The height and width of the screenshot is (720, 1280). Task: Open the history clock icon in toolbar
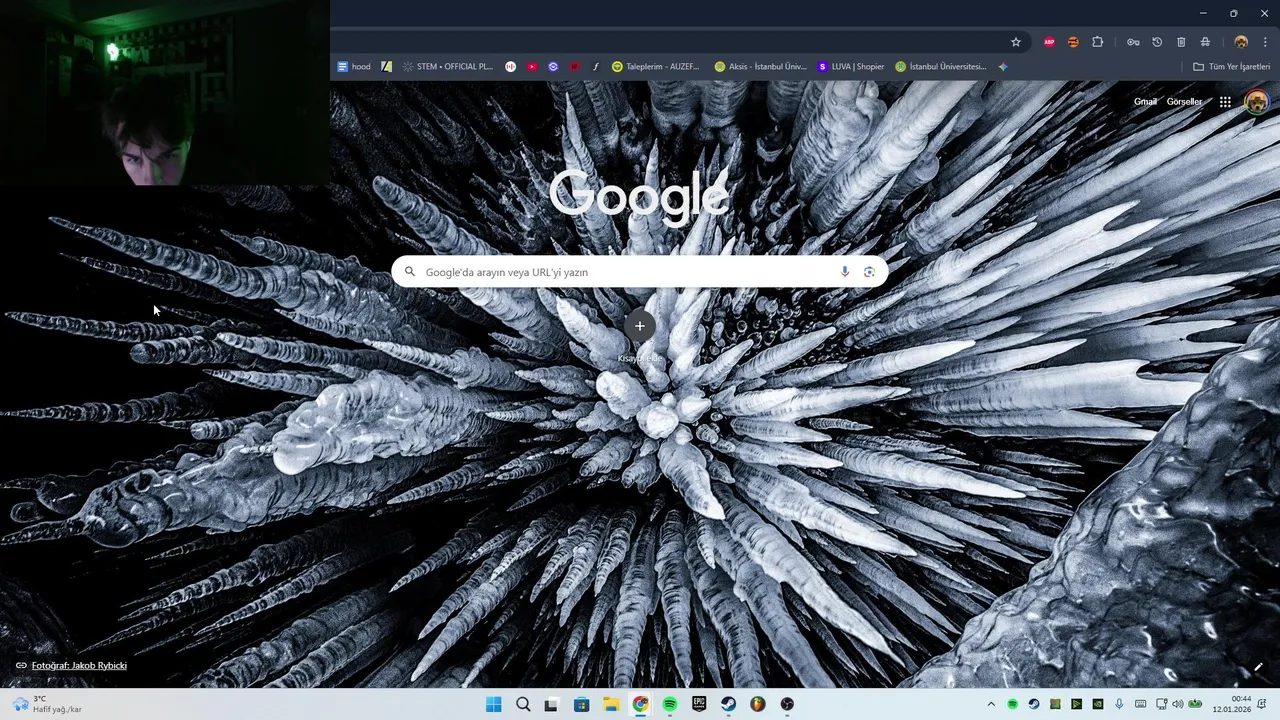pos(1157,42)
